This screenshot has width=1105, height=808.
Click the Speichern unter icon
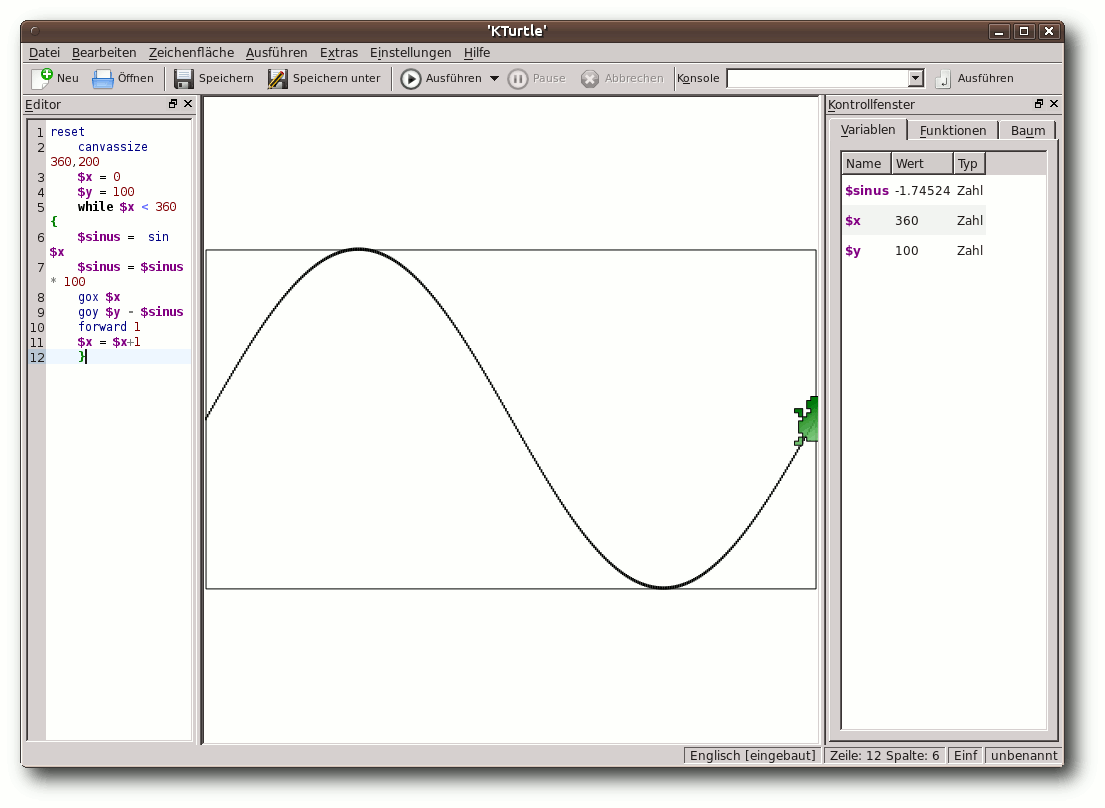[278, 79]
